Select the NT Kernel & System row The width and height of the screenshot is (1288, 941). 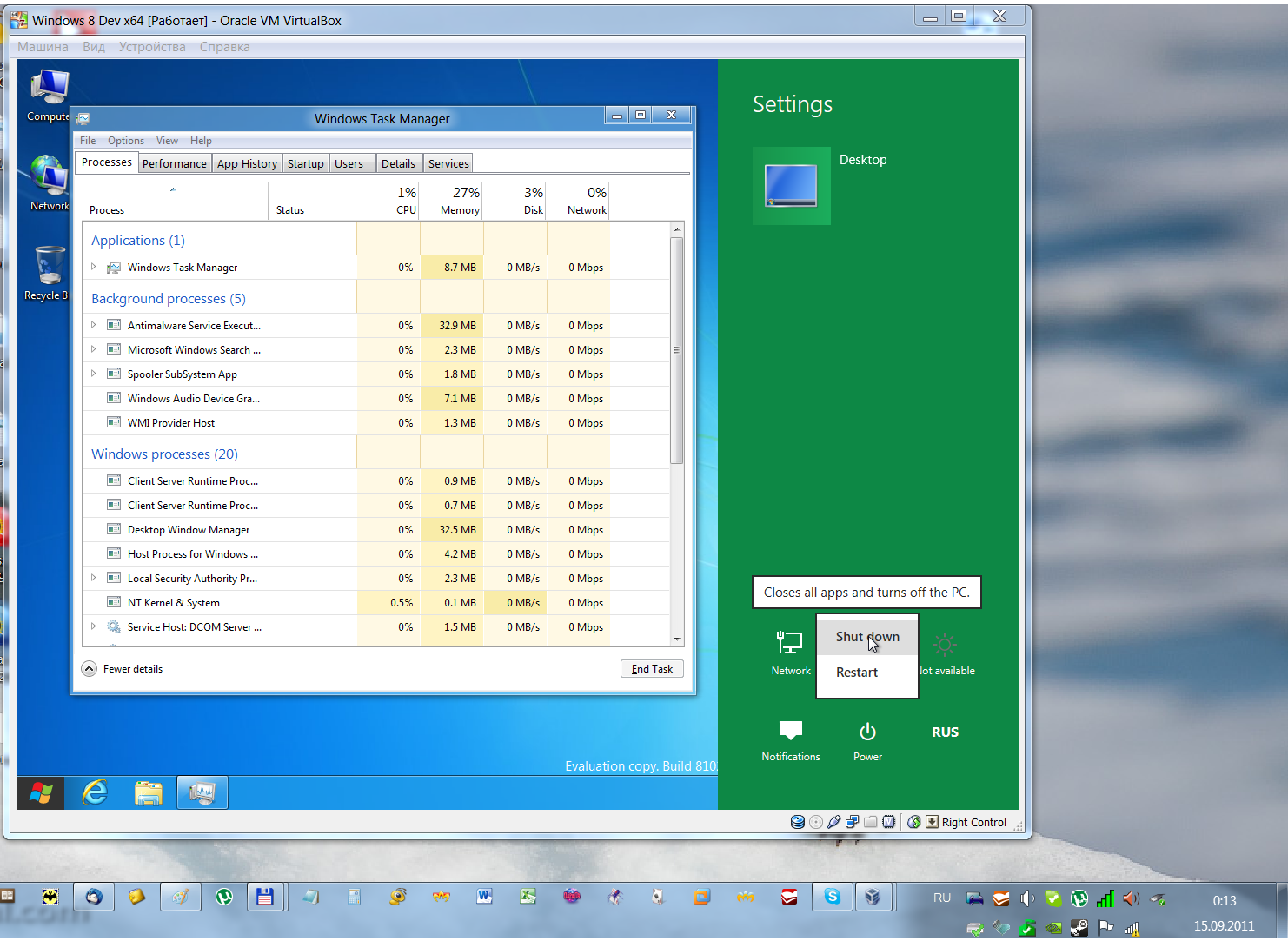coord(376,603)
